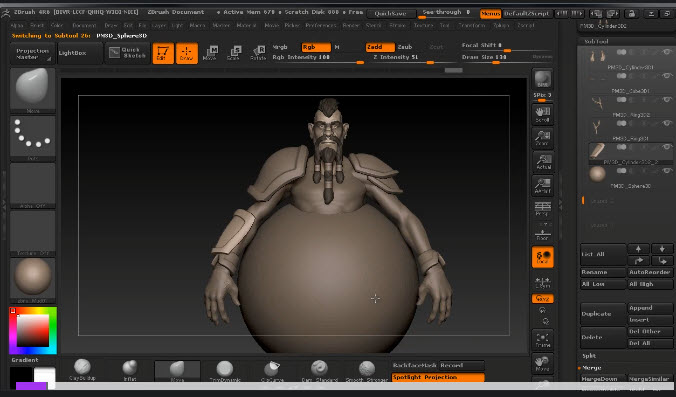The image size is (676, 397).
Task: Open the Projection Master panel
Action: click(33, 53)
